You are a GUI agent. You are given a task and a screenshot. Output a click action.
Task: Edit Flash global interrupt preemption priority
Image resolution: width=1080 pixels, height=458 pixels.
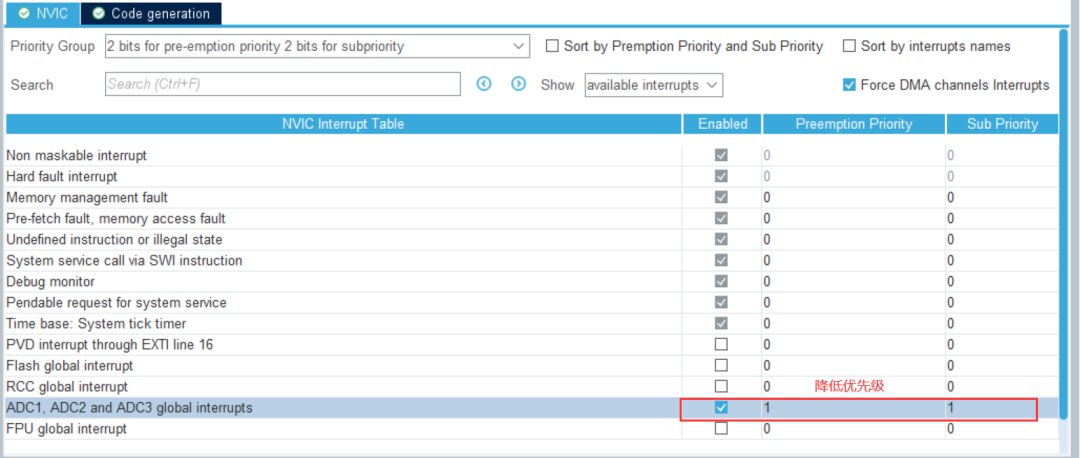(x=853, y=365)
